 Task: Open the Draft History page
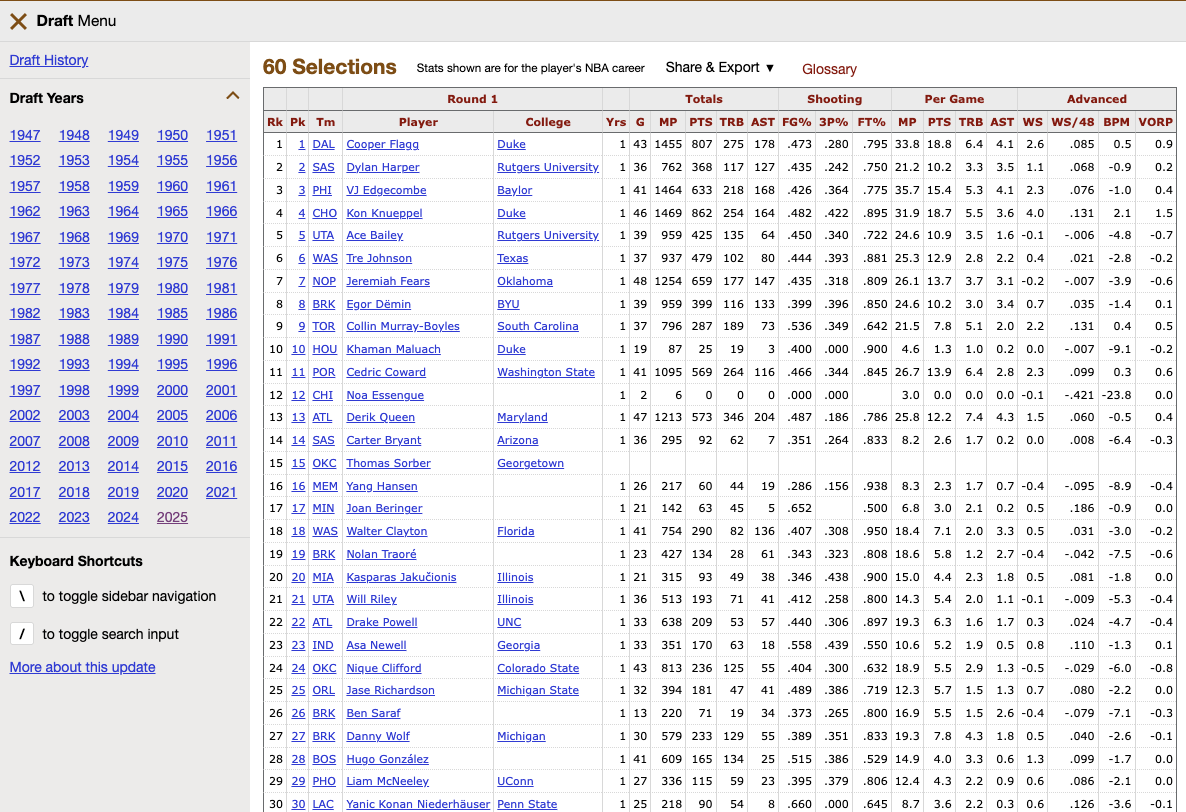coord(48,60)
